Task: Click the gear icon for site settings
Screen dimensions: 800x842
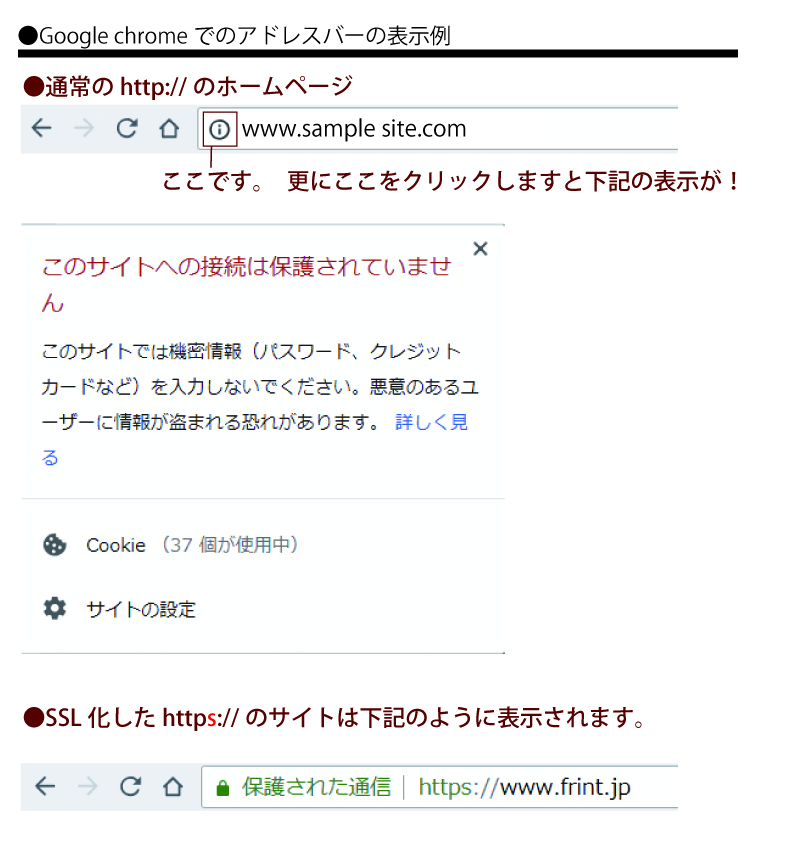Action: tap(55, 608)
